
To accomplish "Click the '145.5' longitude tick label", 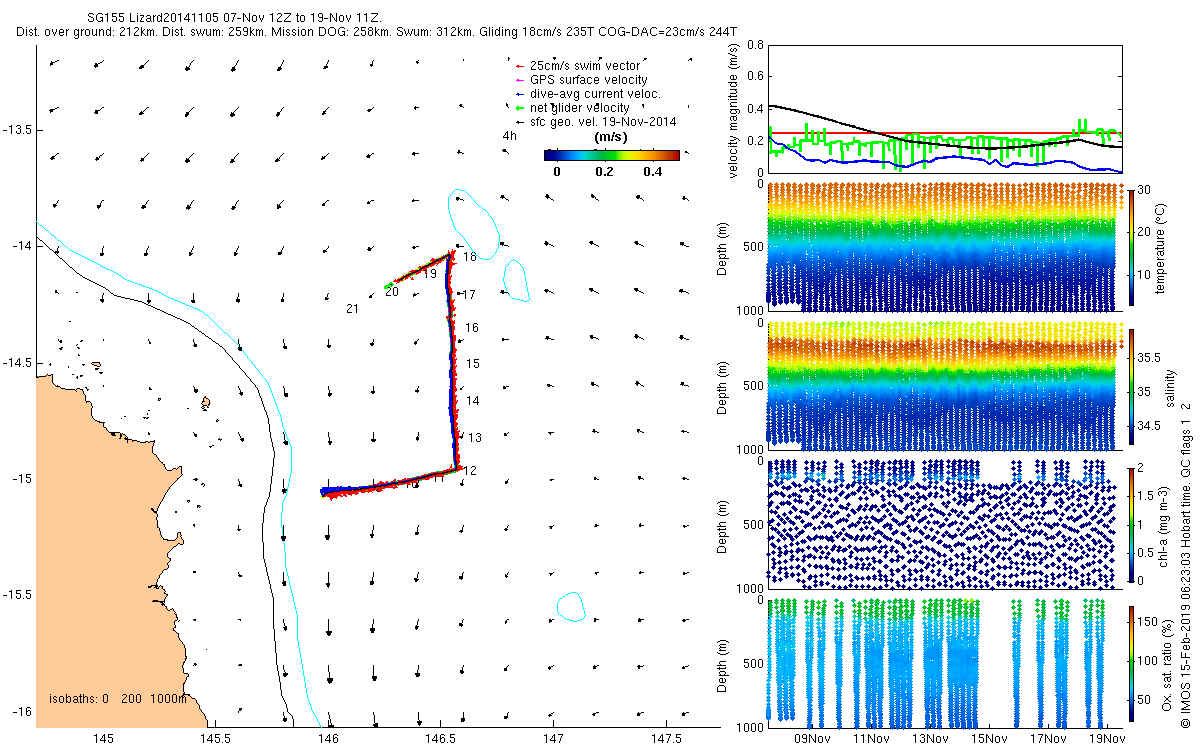I will (x=216, y=739).
